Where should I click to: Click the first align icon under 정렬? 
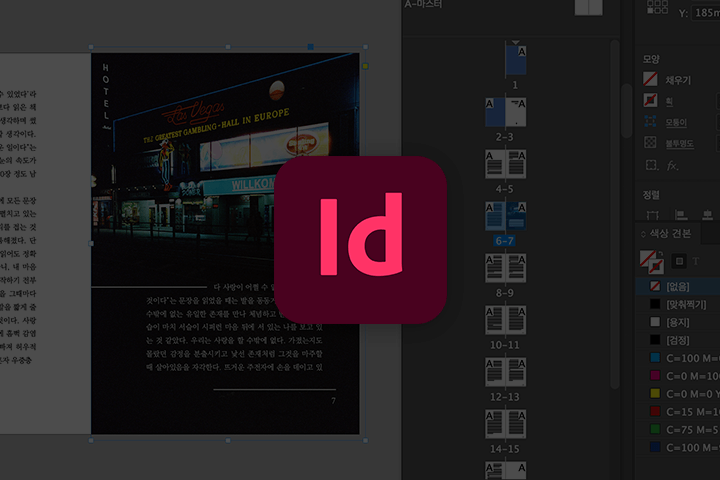(652, 215)
